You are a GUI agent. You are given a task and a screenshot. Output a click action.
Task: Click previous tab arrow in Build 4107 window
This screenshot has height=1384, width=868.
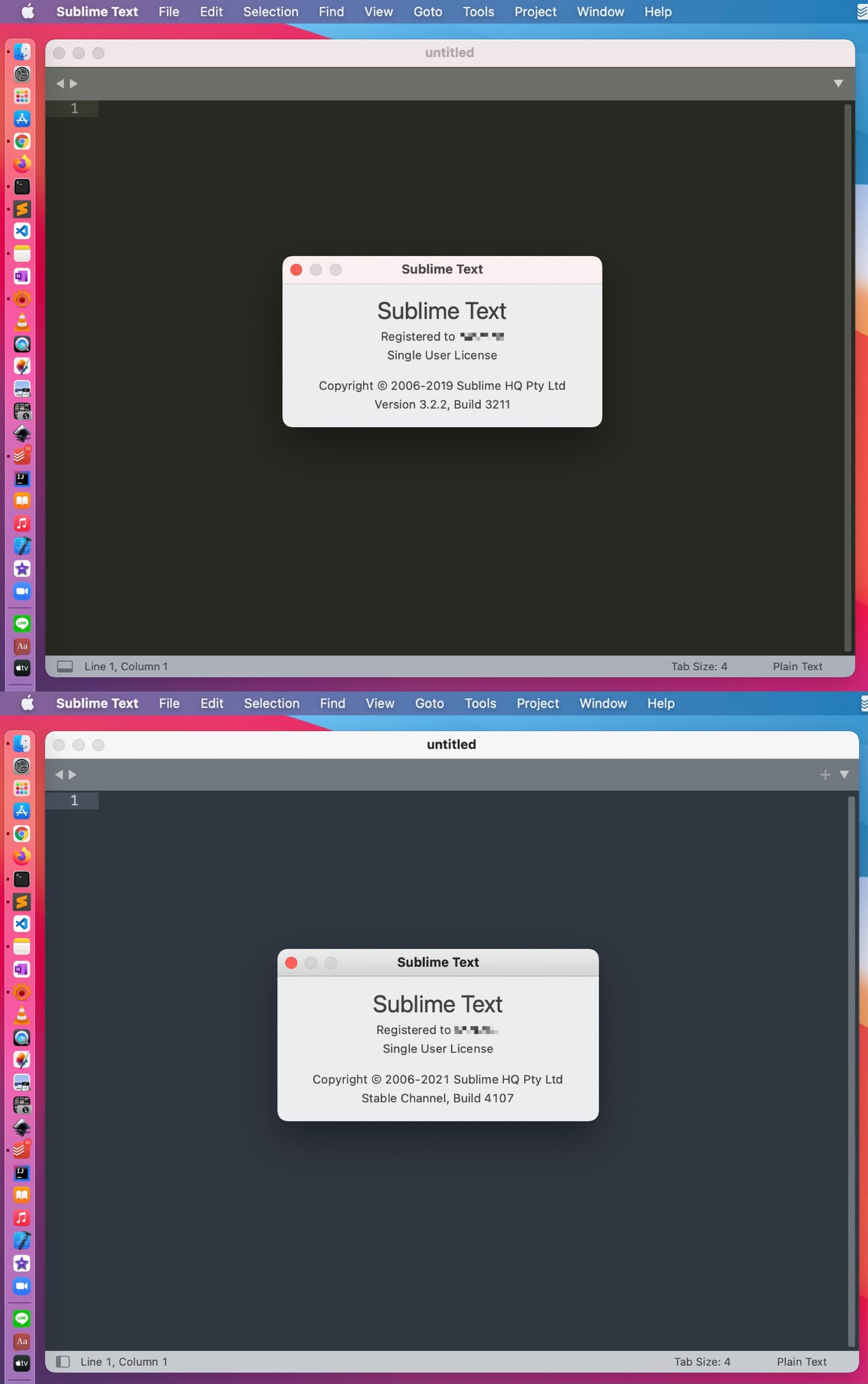[x=59, y=774]
